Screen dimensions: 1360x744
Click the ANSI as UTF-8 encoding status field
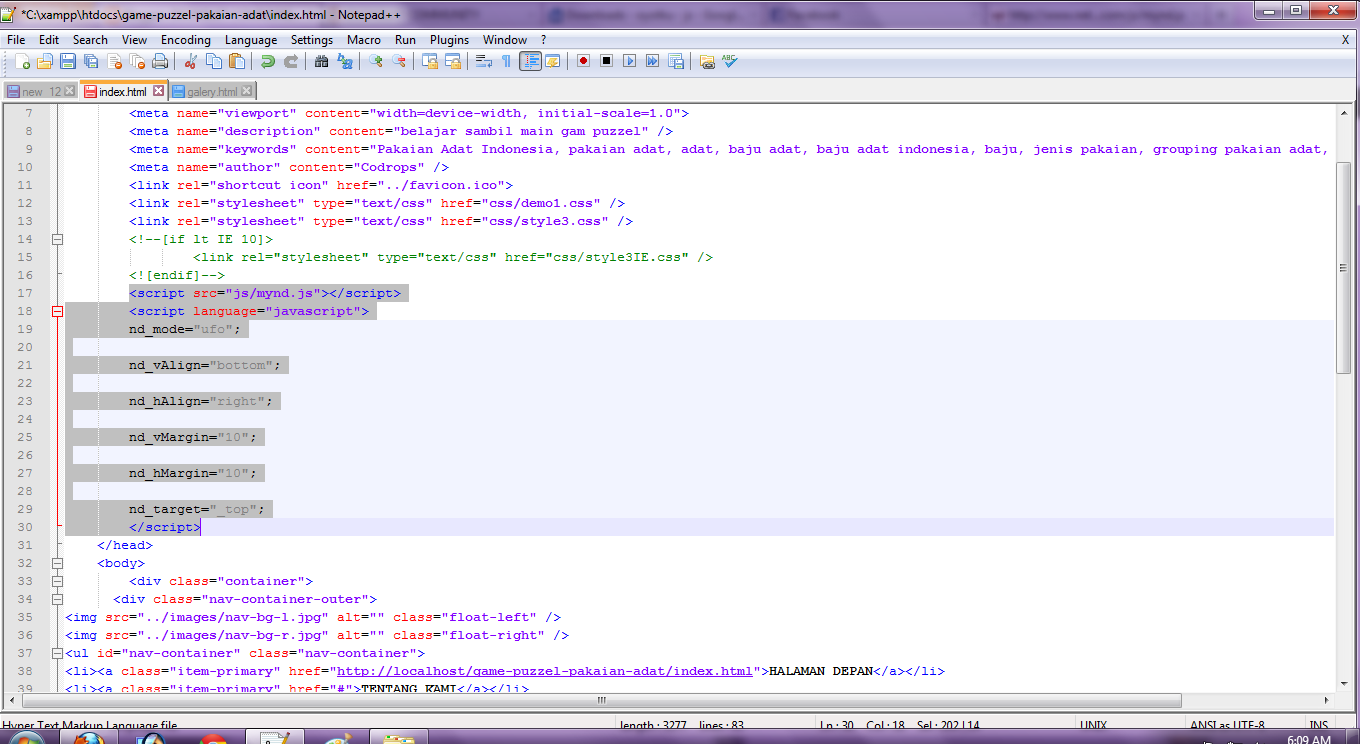pos(1229,725)
